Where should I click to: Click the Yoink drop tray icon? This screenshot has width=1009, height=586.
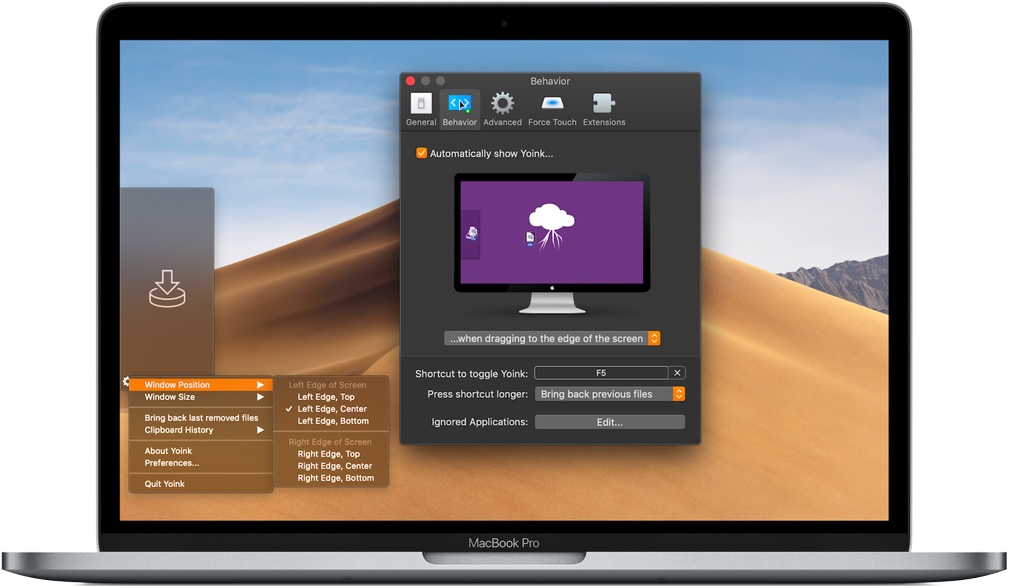point(168,288)
